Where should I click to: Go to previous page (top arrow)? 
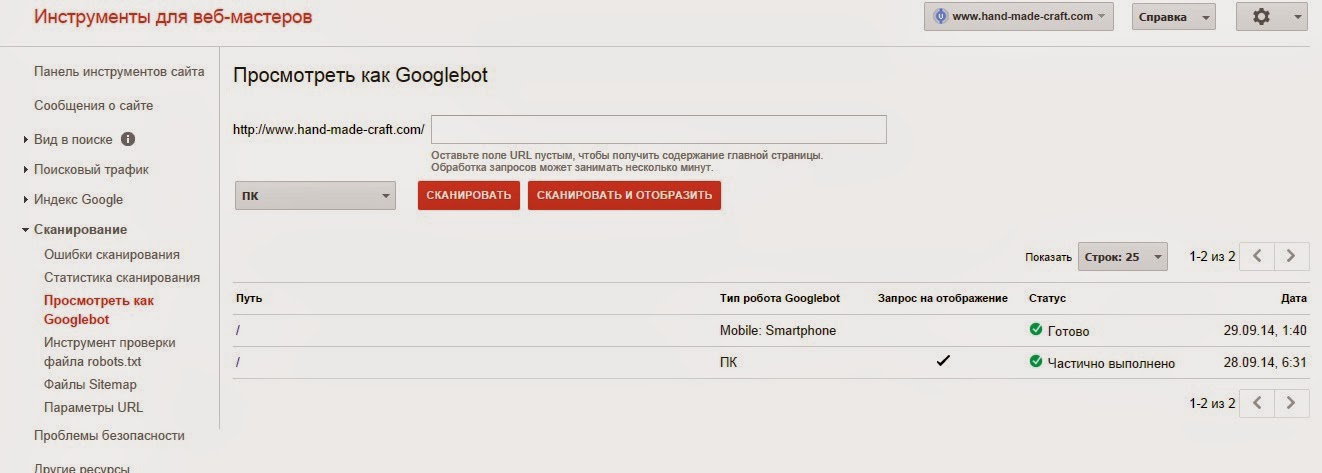tap(1258, 256)
